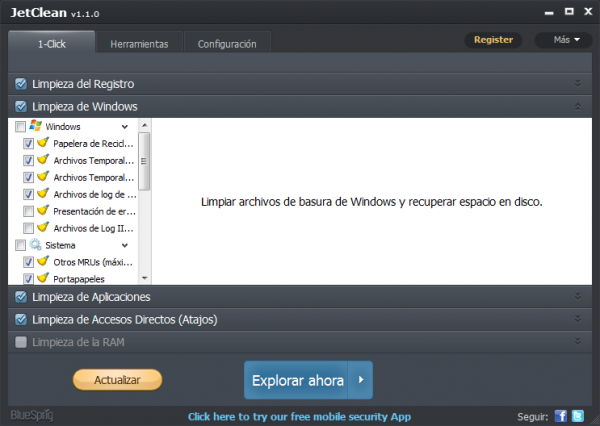Click the tree scrollbar down arrow
The image size is (600, 426).
pyautogui.click(x=144, y=278)
